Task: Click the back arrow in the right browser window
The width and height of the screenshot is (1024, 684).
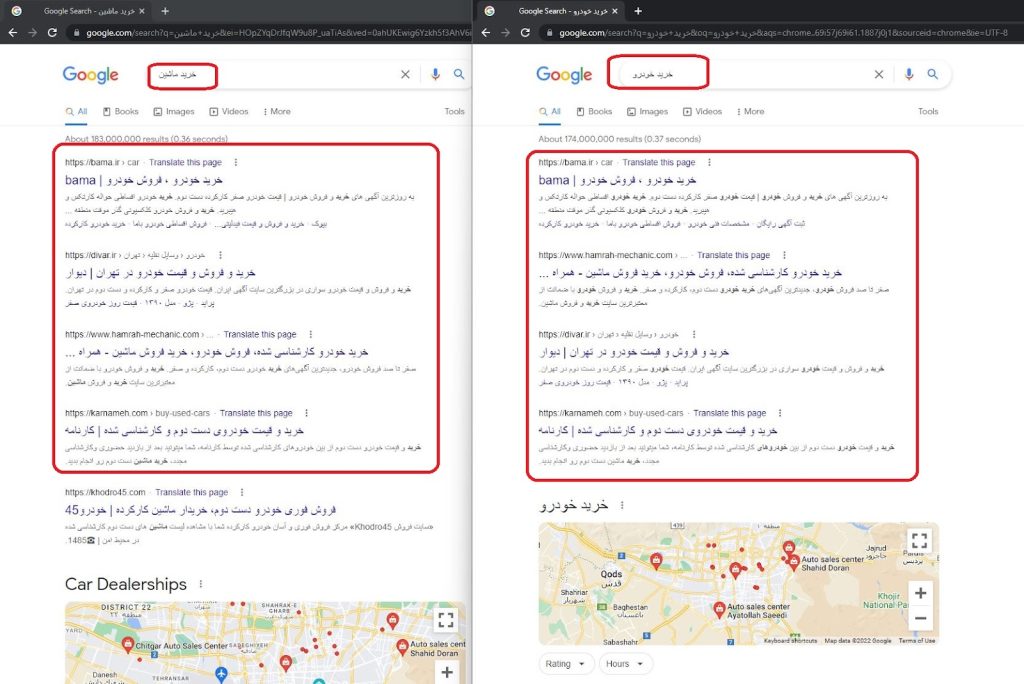Action: [485, 33]
